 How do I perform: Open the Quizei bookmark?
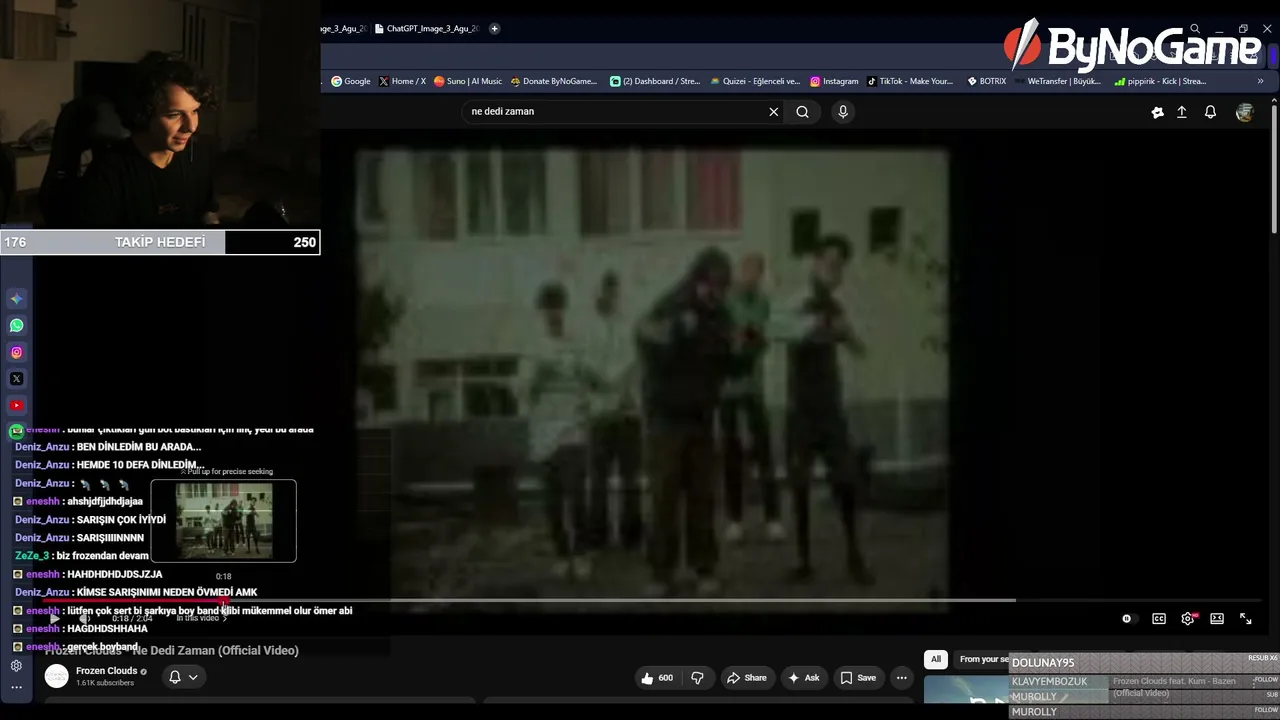tap(755, 82)
